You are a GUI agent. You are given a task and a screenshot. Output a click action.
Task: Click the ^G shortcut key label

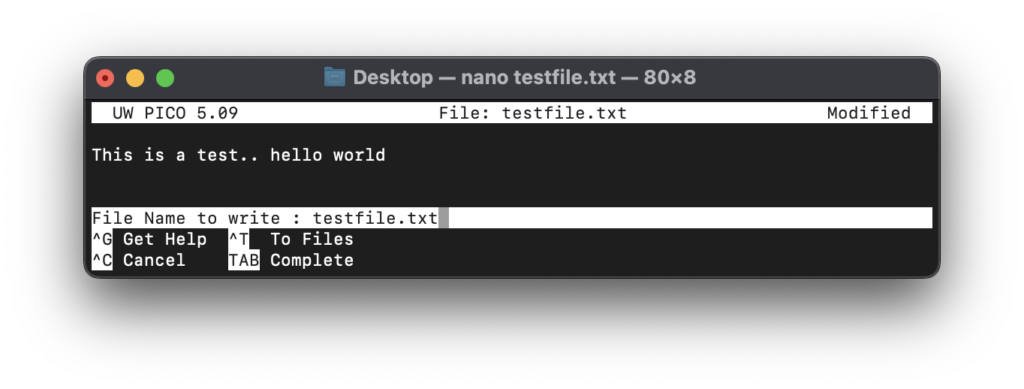102,240
